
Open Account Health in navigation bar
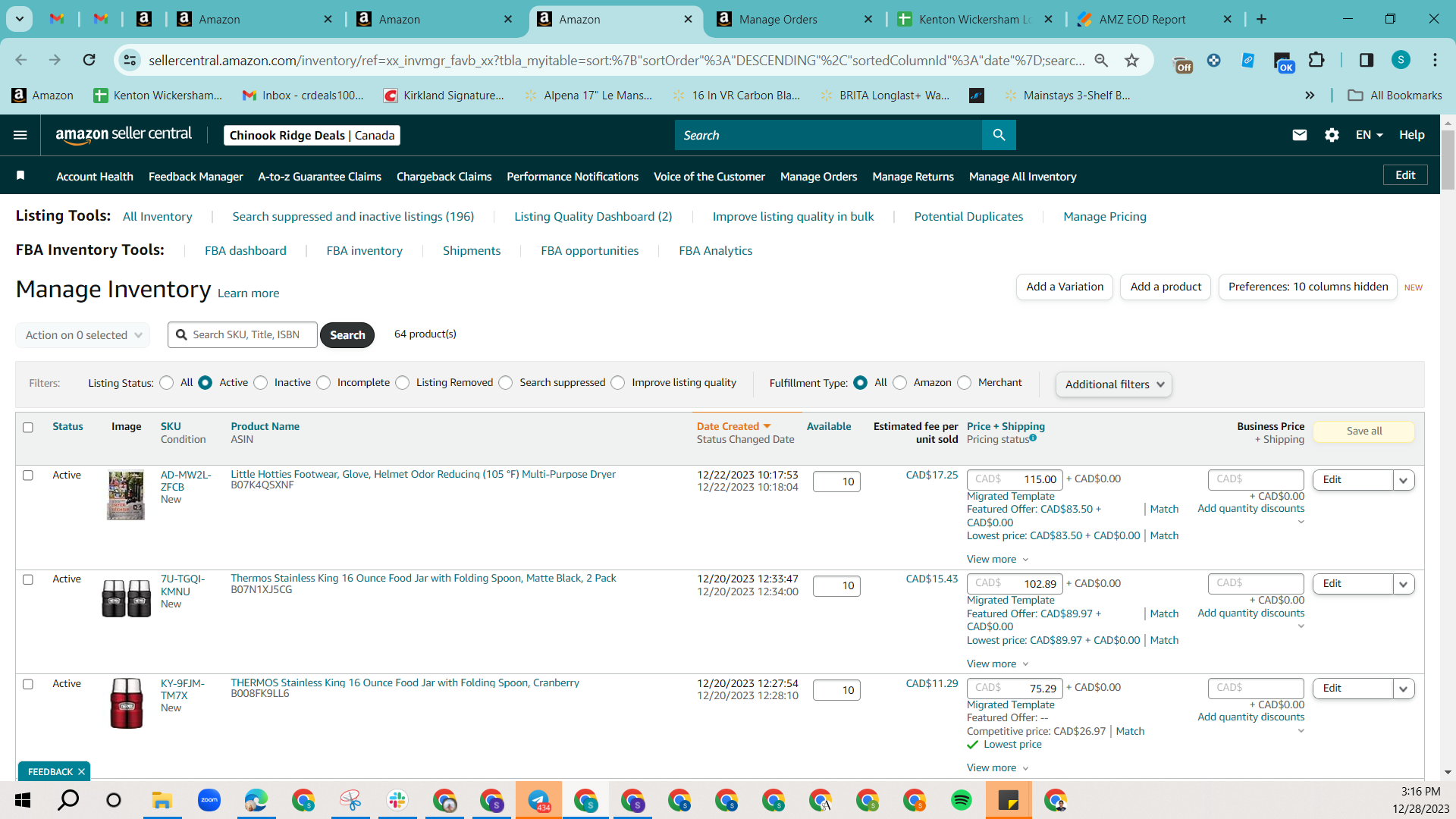click(x=95, y=177)
